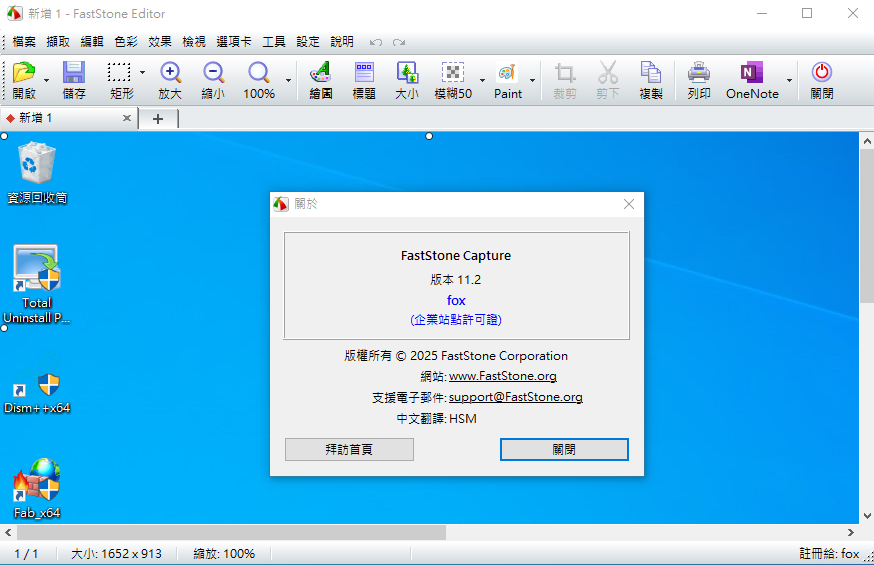
Task: Zoom out with the 縮小 magnifier
Action: pyautogui.click(x=213, y=80)
